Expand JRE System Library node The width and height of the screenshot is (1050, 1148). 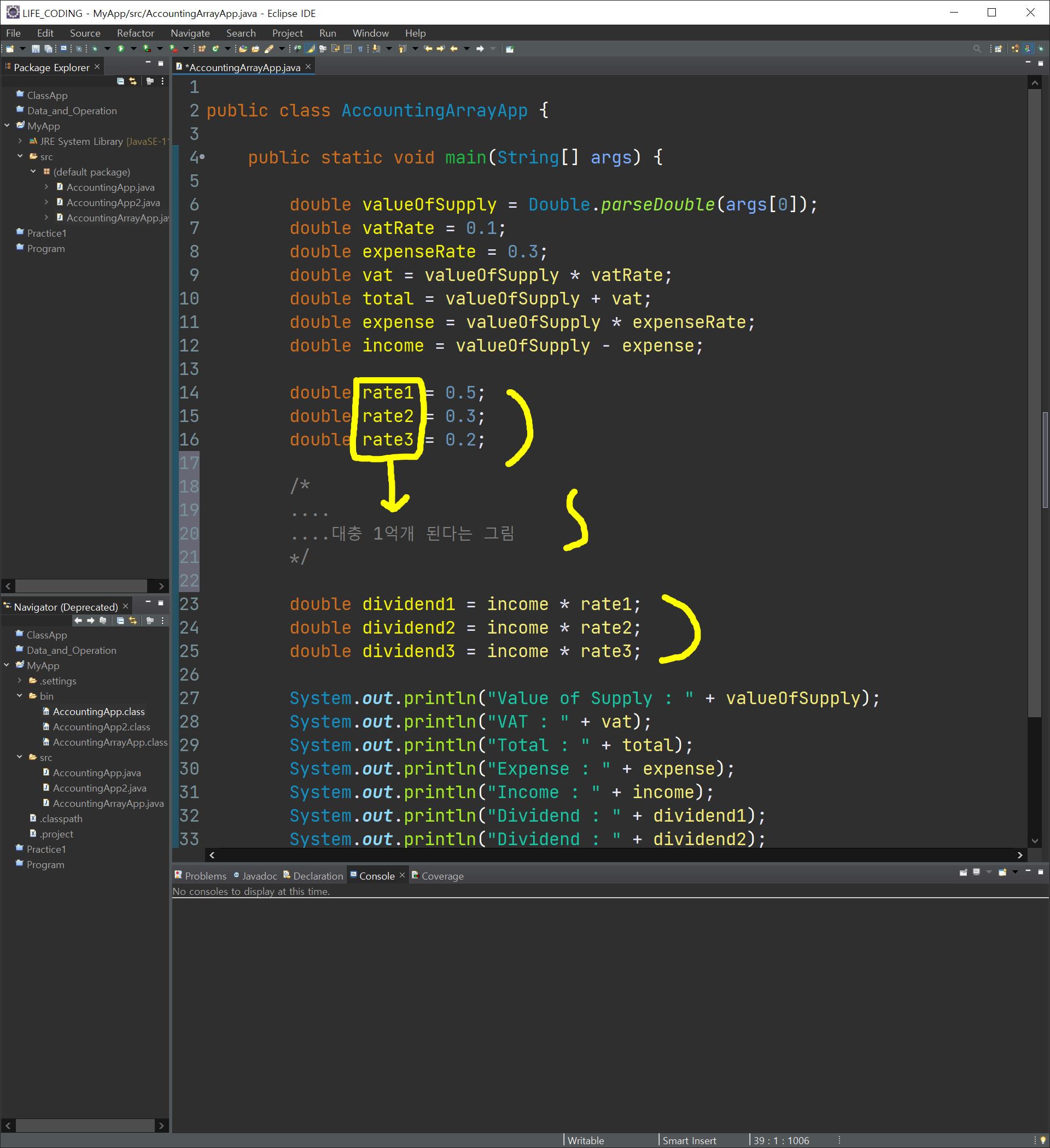(x=21, y=141)
